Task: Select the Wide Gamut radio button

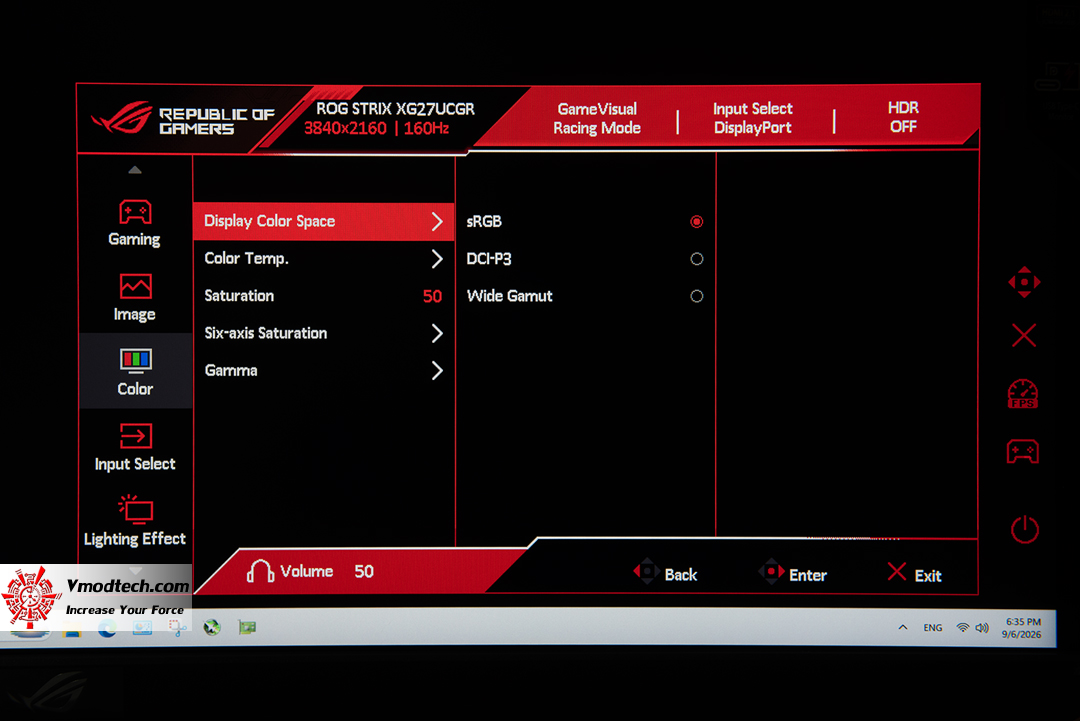Action: coord(696,296)
